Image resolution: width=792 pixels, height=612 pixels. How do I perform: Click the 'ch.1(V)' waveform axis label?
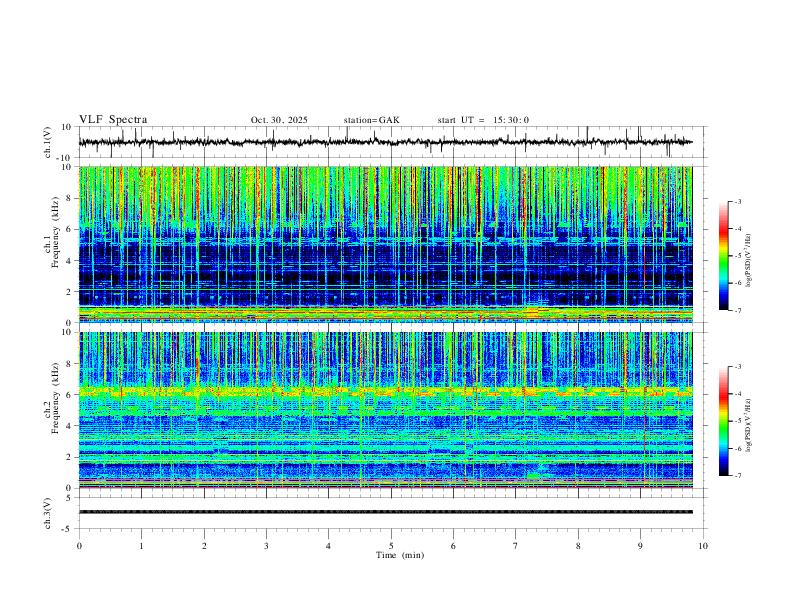point(48,142)
